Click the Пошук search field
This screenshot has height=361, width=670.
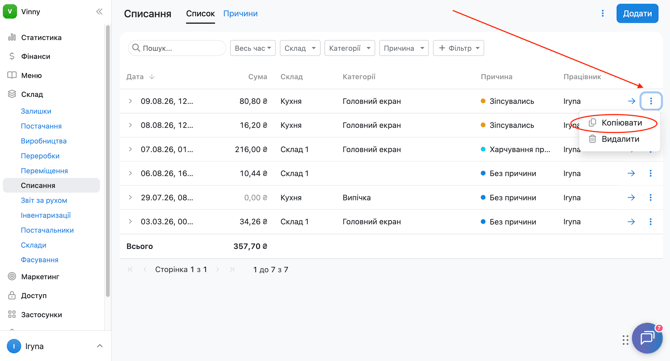click(177, 48)
